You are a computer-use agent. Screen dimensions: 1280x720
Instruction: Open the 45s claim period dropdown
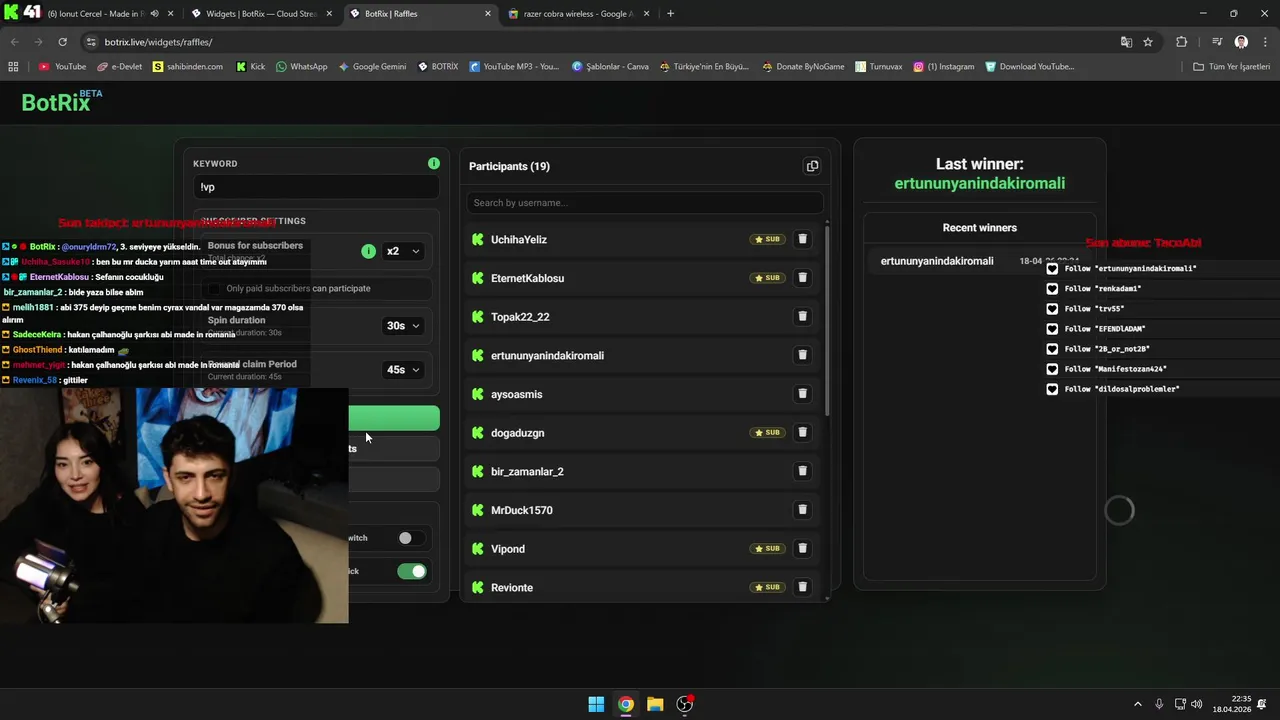click(x=404, y=369)
